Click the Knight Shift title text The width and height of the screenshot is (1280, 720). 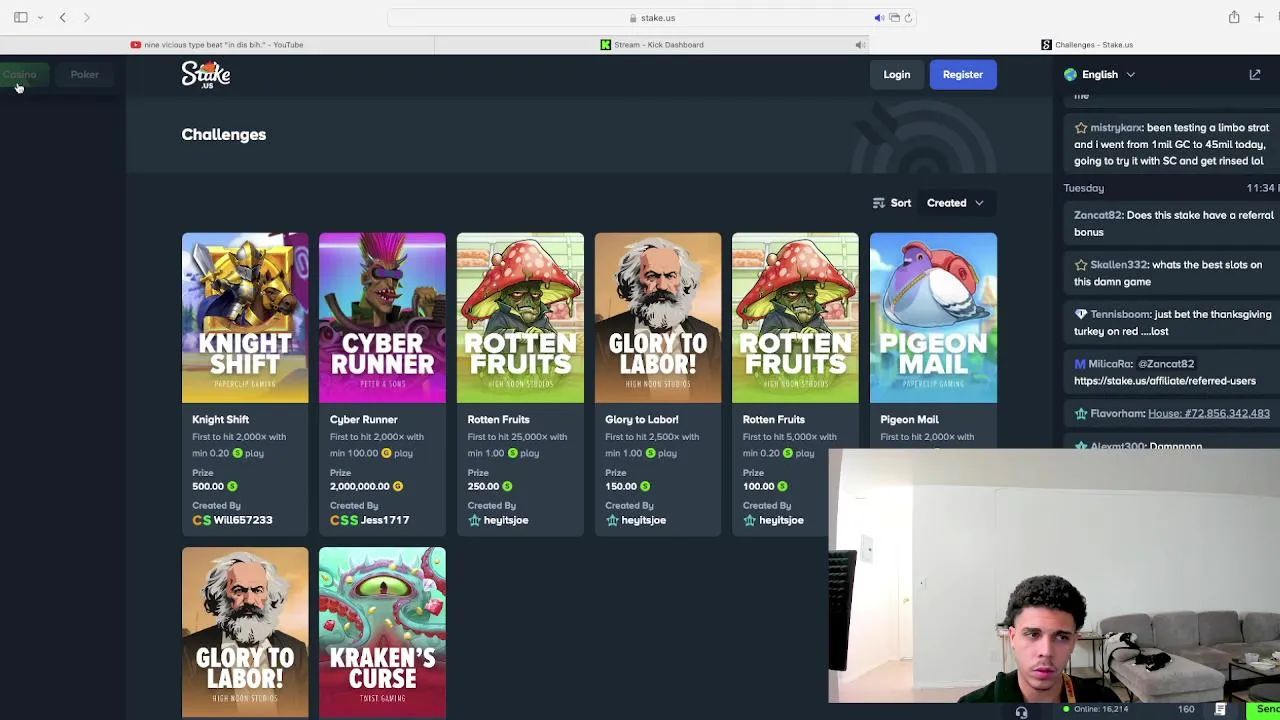pyautogui.click(x=220, y=420)
